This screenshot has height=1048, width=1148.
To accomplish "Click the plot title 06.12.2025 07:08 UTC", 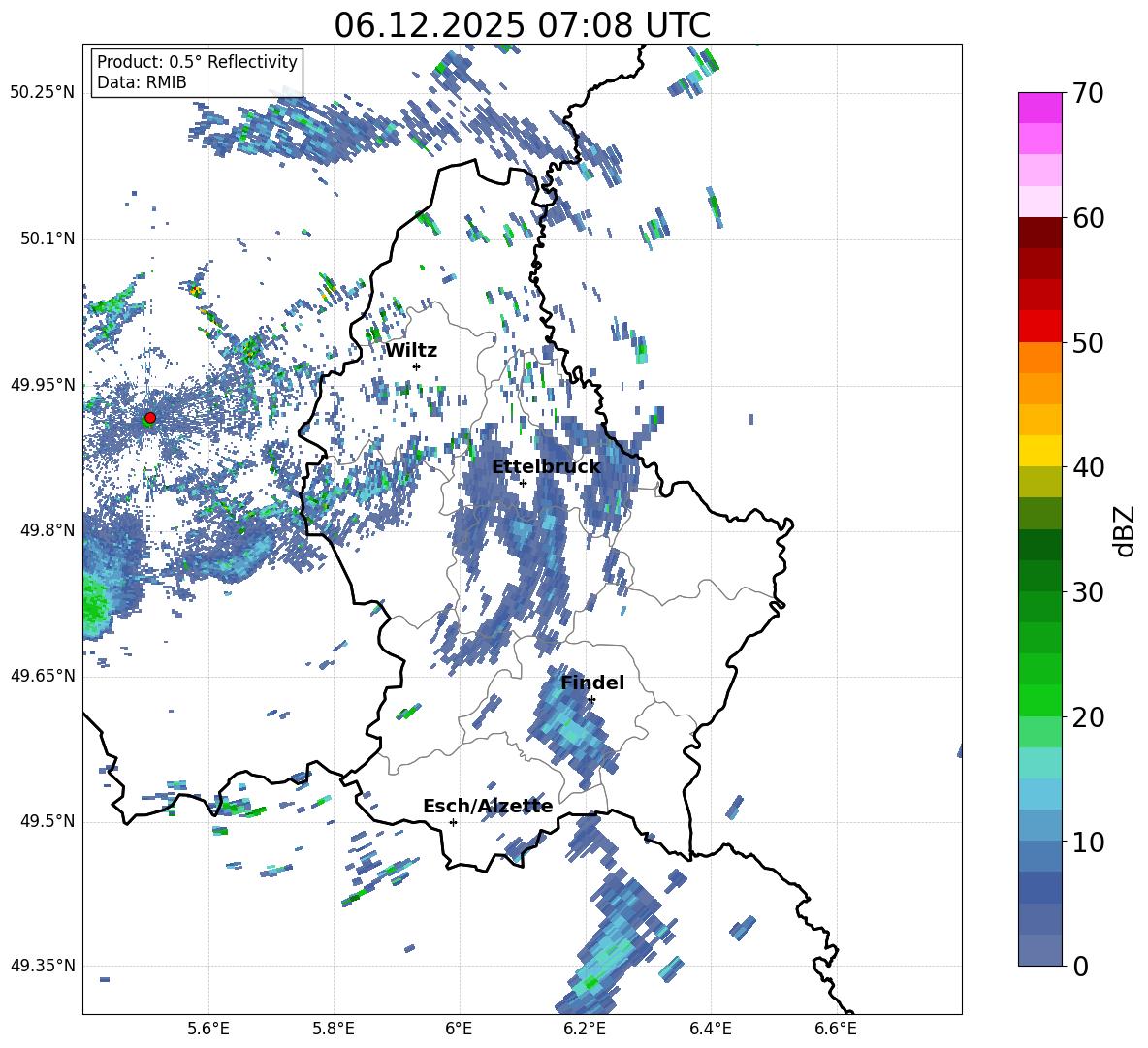I will 522,25.
